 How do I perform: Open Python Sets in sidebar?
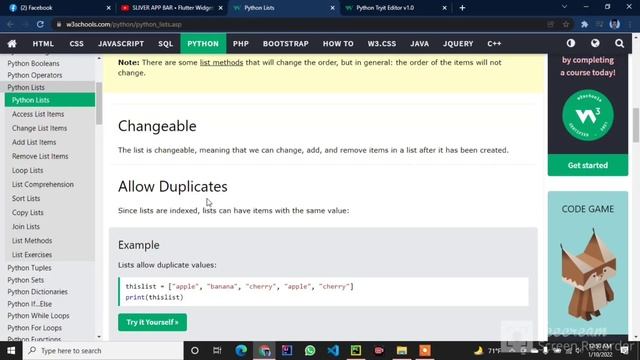[x=25, y=280]
